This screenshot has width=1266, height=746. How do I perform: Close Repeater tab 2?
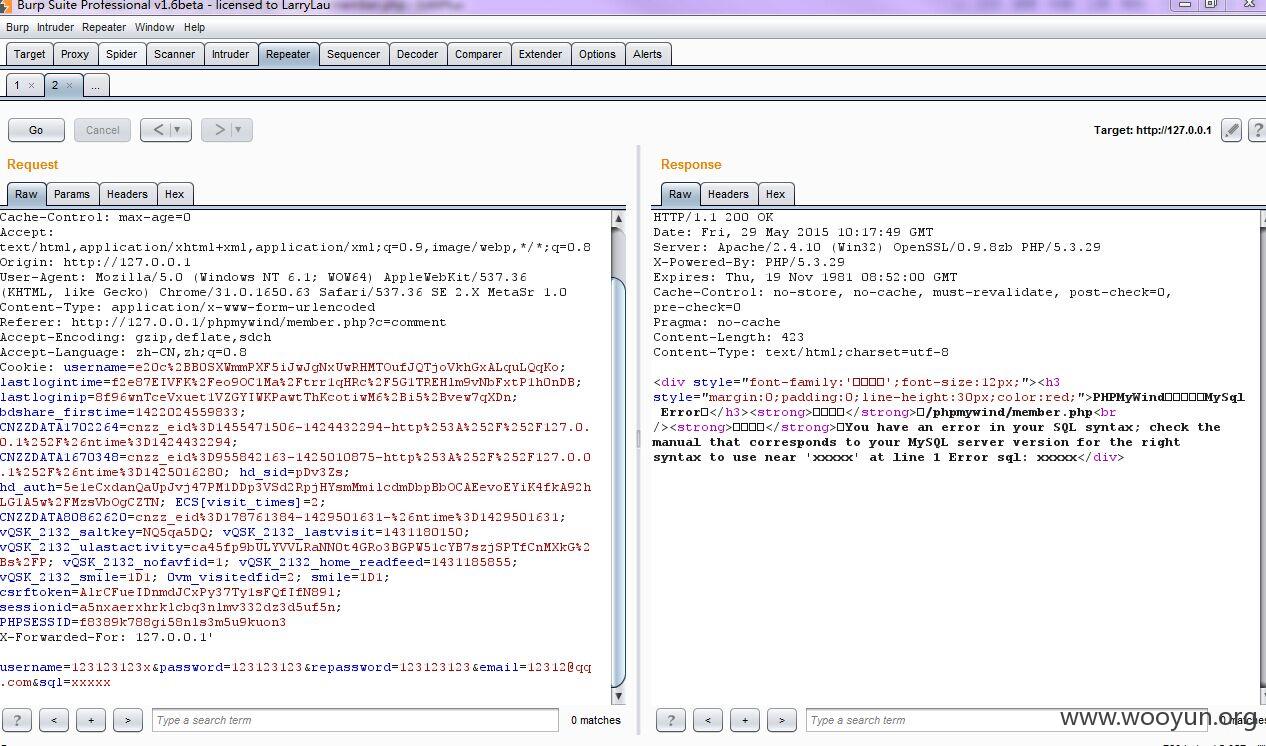click(x=69, y=86)
